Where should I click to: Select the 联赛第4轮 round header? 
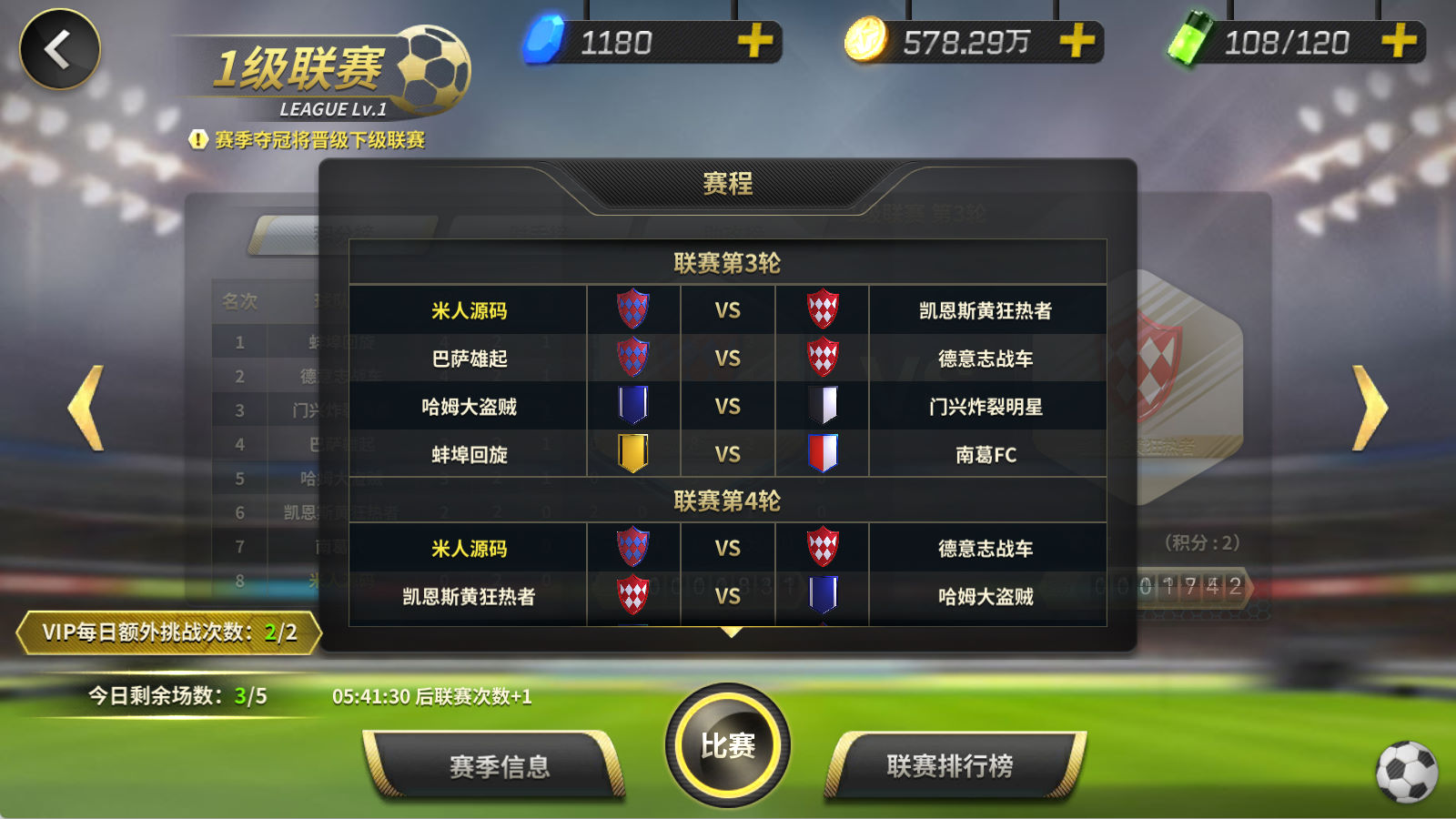[728, 500]
